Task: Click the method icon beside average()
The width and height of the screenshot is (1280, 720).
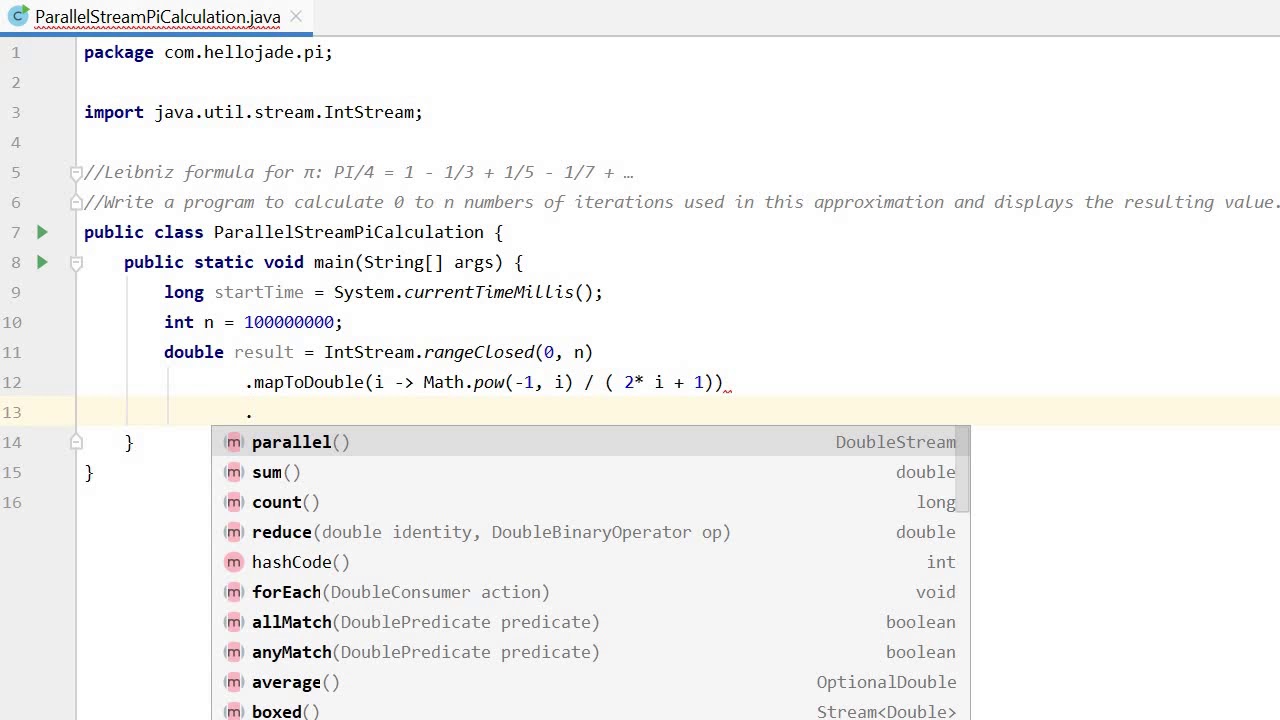Action: click(x=234, y=682)
